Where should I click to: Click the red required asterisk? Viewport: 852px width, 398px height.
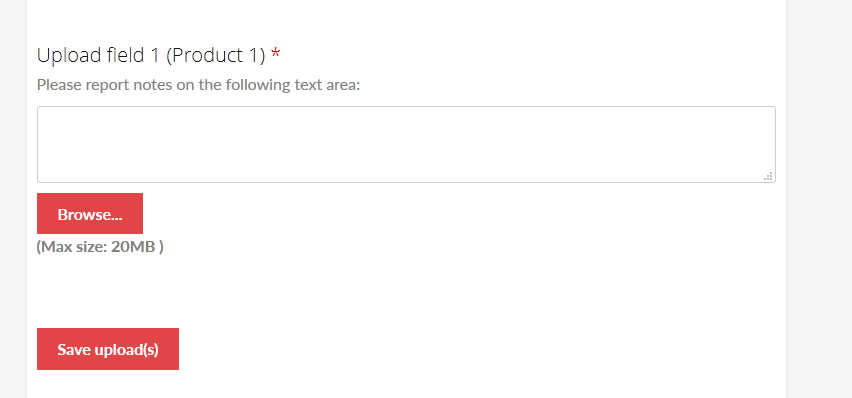click(x=276, y=54)
